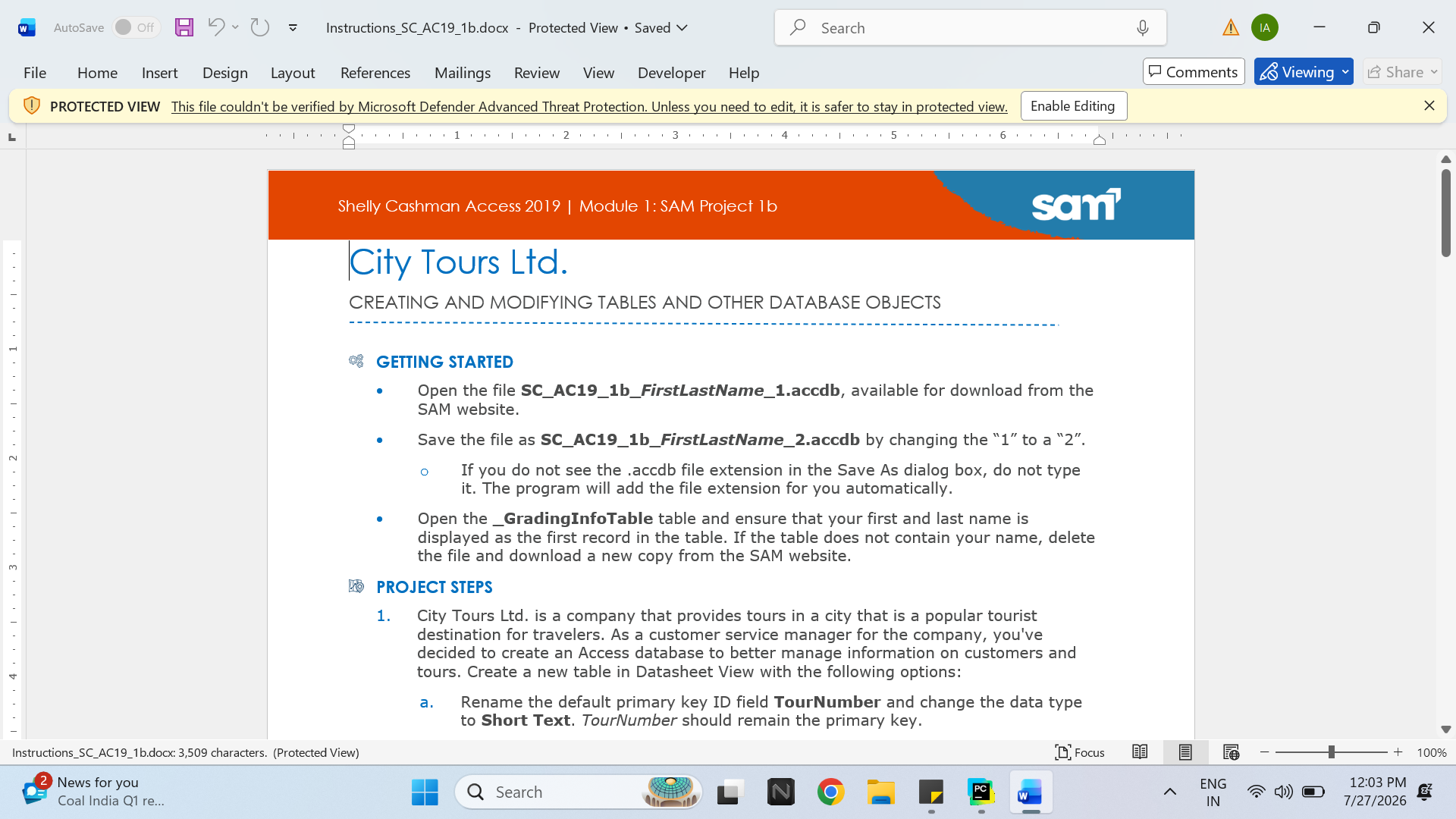Image resolution: width=1456 pixels, height=819 pixels.
Task: Click the Word icon in the taskbar
Action: (1031, 792)
